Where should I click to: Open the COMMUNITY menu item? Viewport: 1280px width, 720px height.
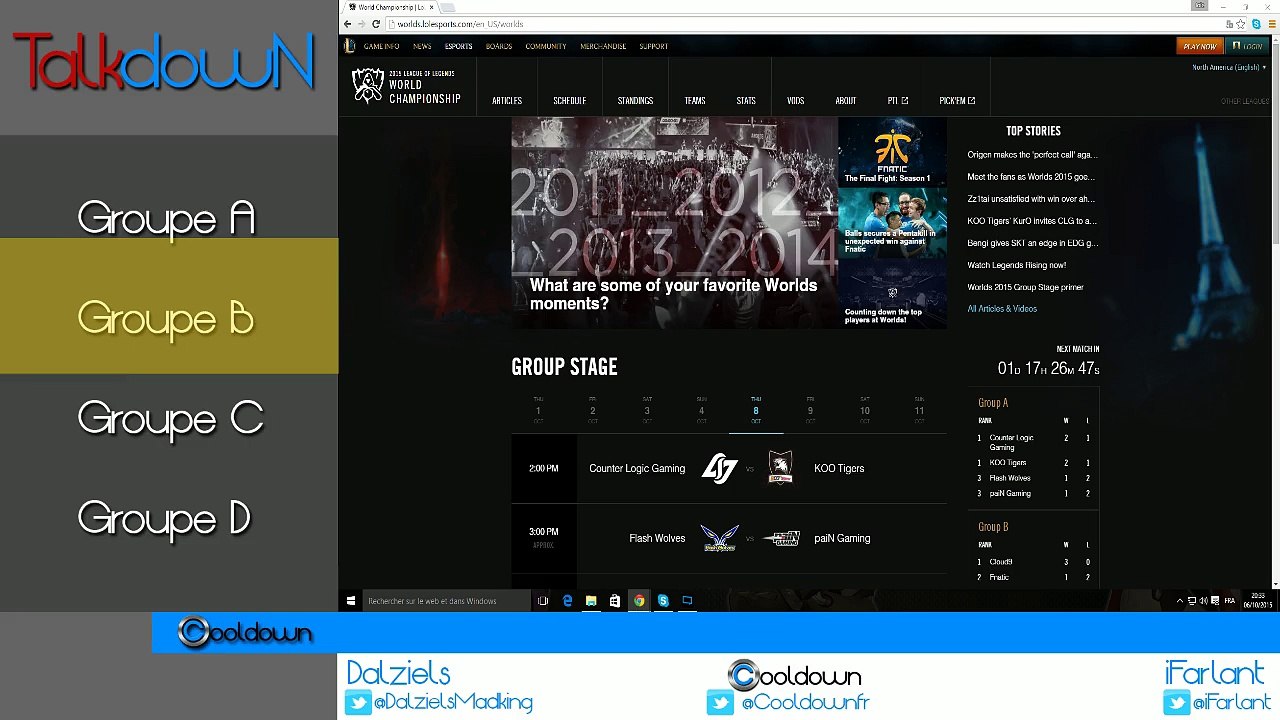point(546,46)
